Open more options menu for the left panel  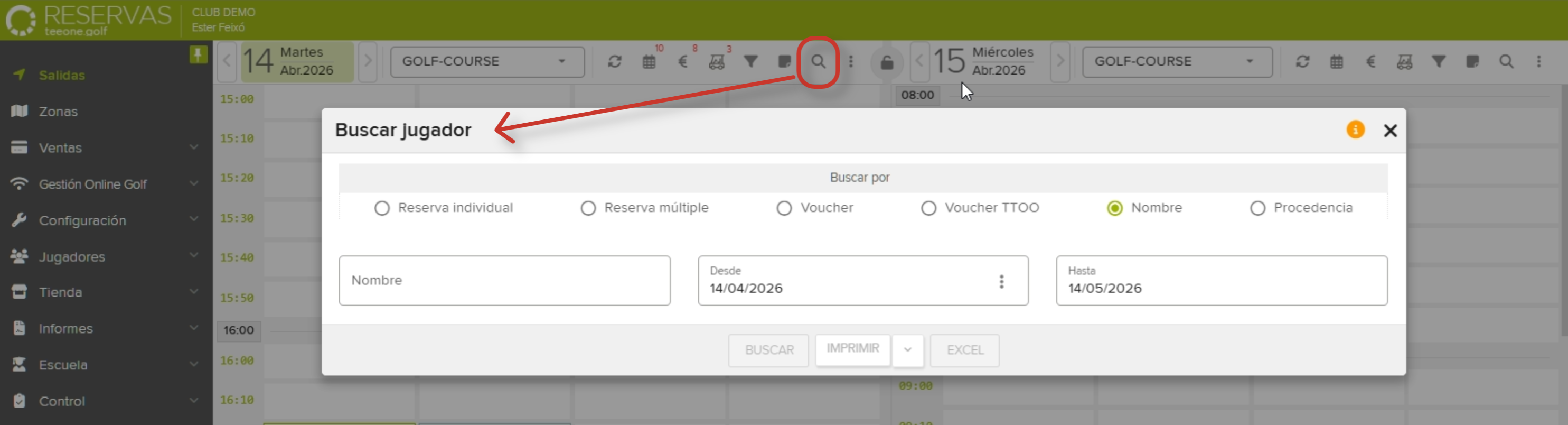pyautogui.click(x=851, y=61)
